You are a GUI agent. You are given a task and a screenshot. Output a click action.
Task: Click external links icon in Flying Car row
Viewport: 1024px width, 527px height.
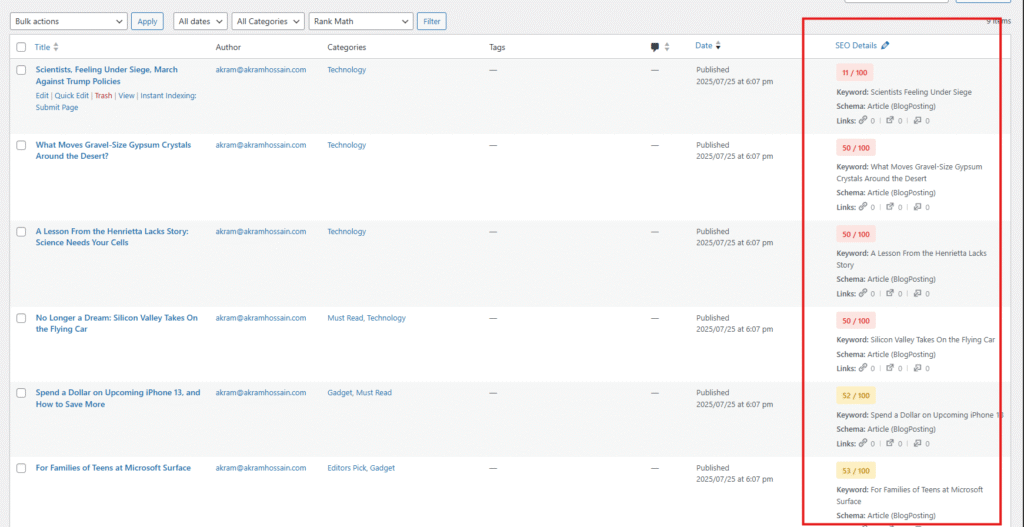889,368
